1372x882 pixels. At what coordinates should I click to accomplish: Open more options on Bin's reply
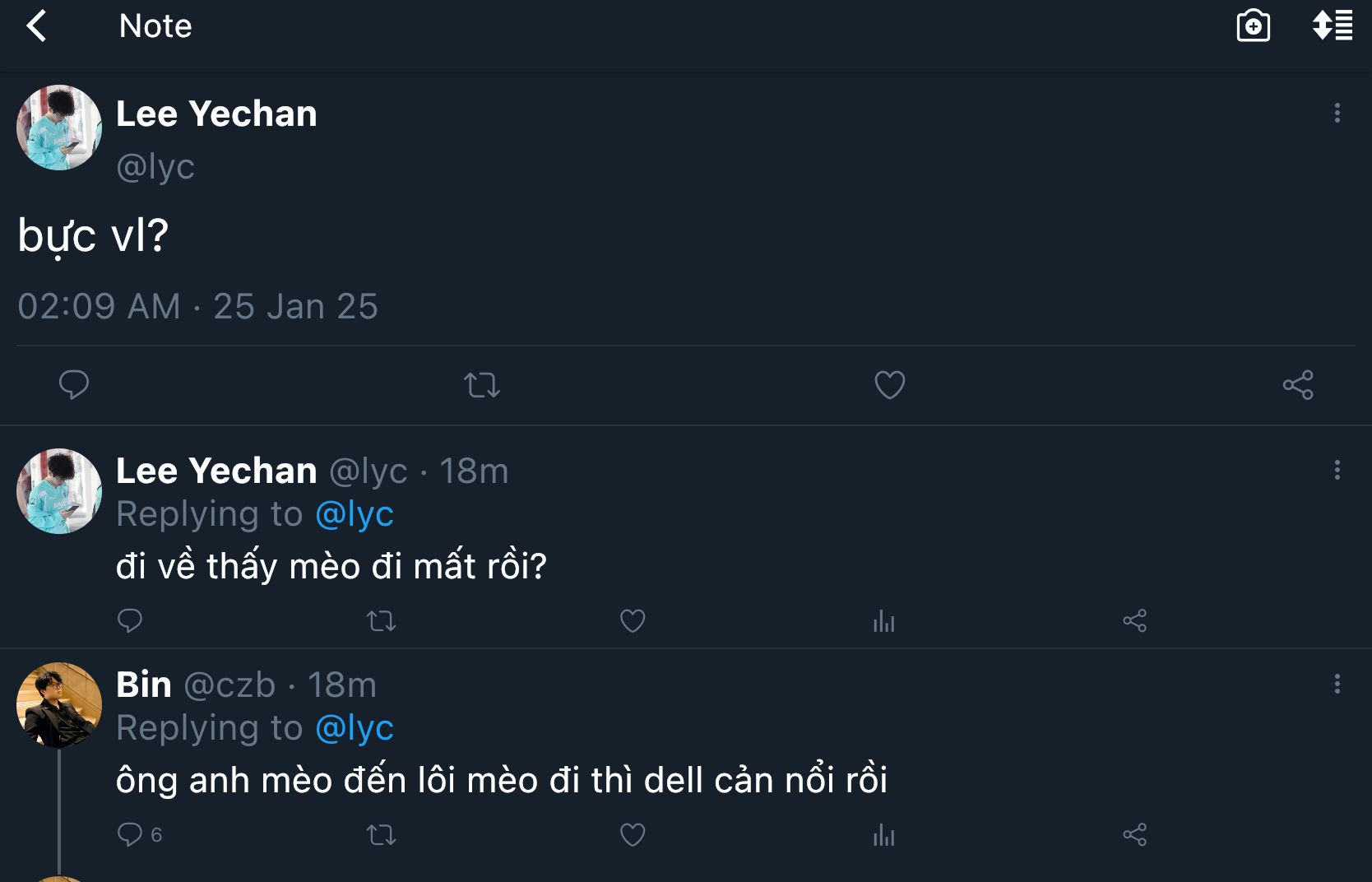tap(1337, 684)
